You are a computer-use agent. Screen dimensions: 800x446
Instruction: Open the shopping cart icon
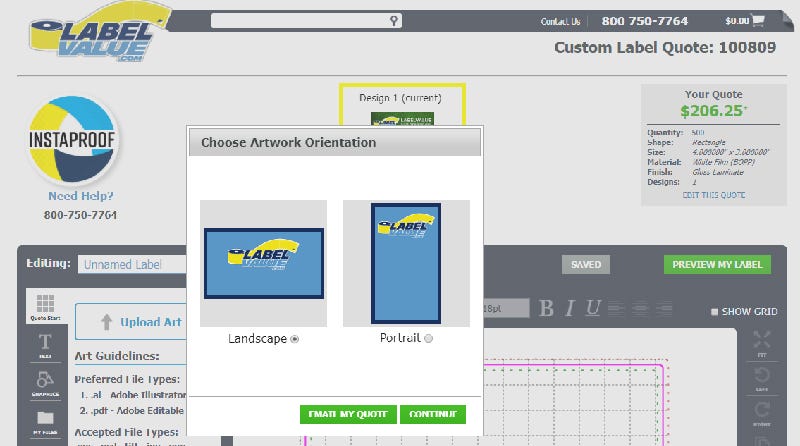[758, 20]
